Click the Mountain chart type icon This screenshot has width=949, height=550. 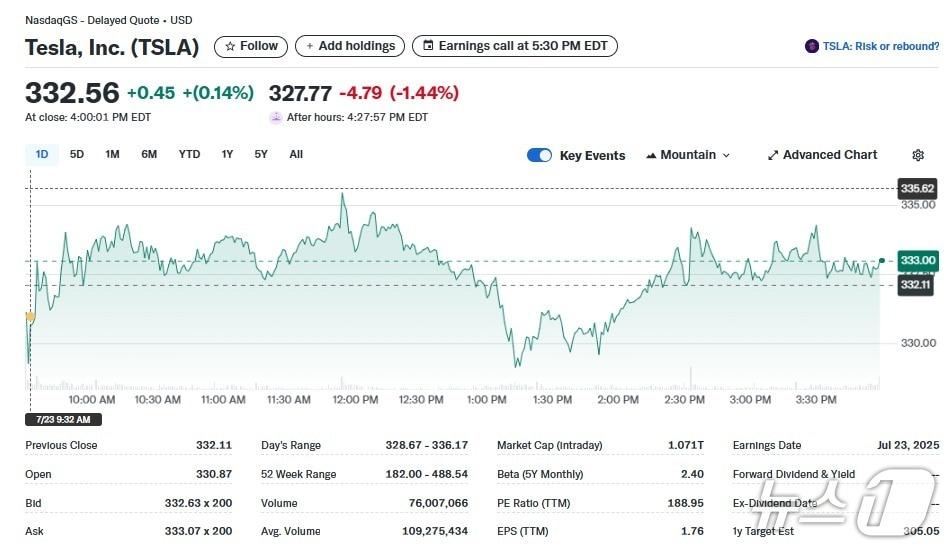click(x=652, y=155)
